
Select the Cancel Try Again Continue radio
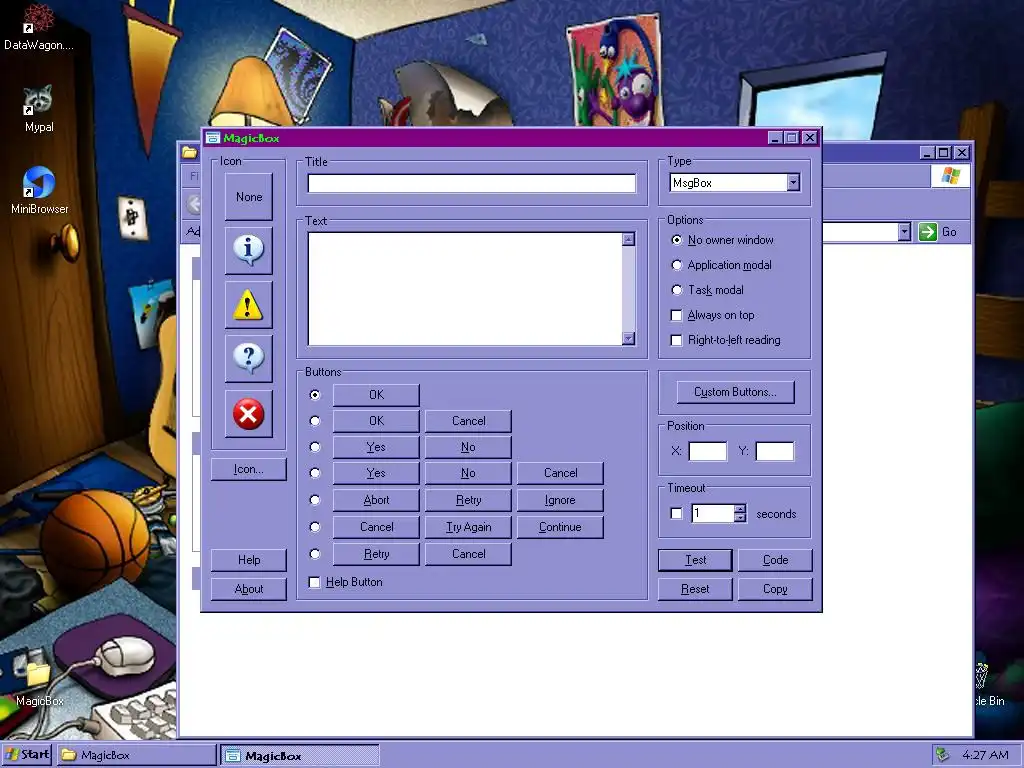click(x=315, y=526)
